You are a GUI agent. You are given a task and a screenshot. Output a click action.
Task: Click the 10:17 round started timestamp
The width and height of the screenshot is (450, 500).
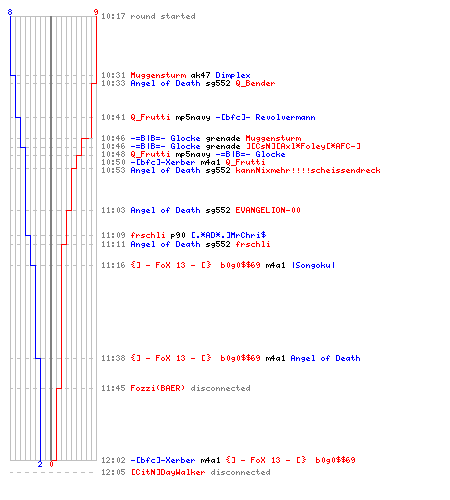[113, 16]
